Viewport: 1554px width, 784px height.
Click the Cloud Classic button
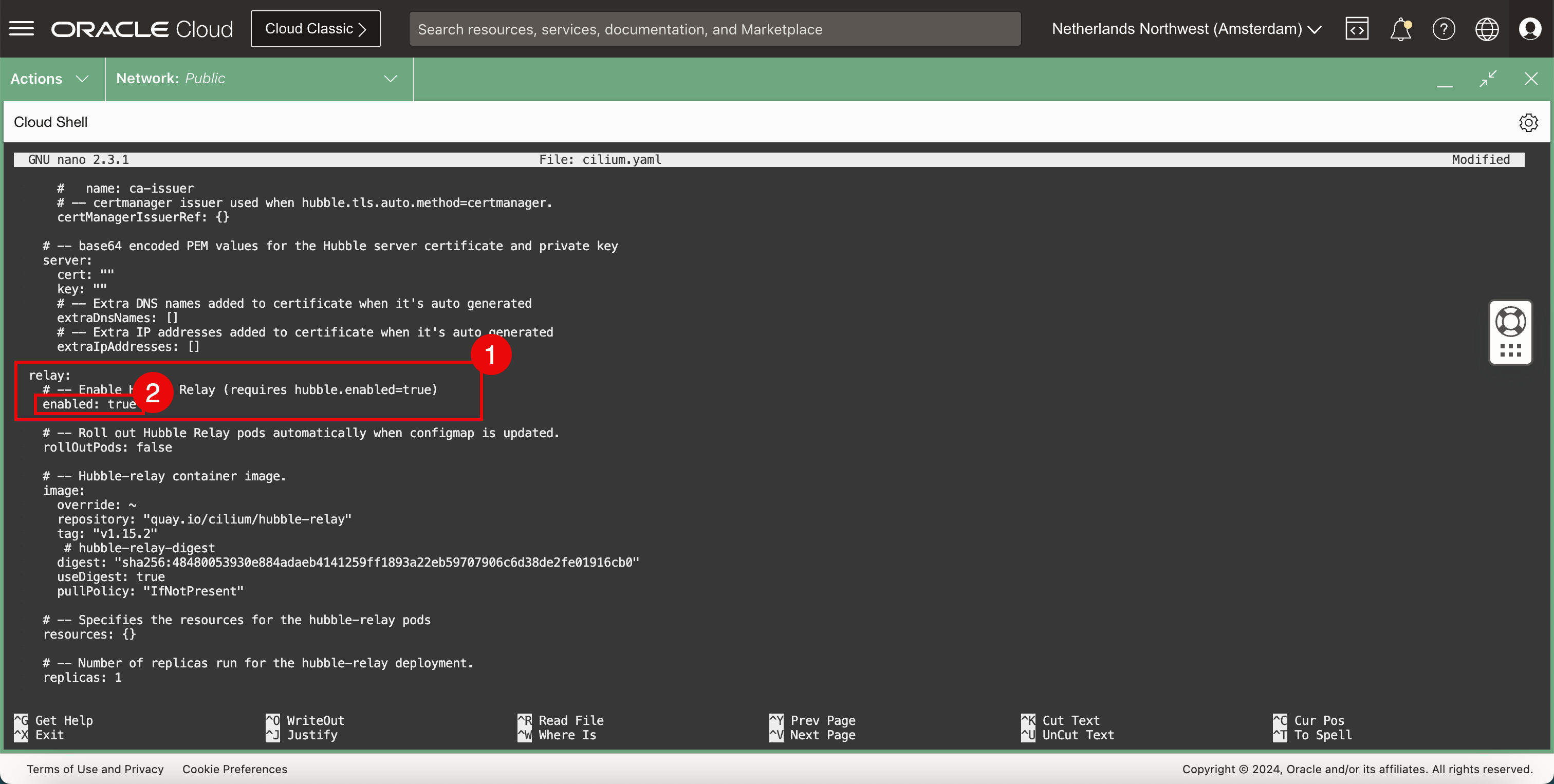316,29
